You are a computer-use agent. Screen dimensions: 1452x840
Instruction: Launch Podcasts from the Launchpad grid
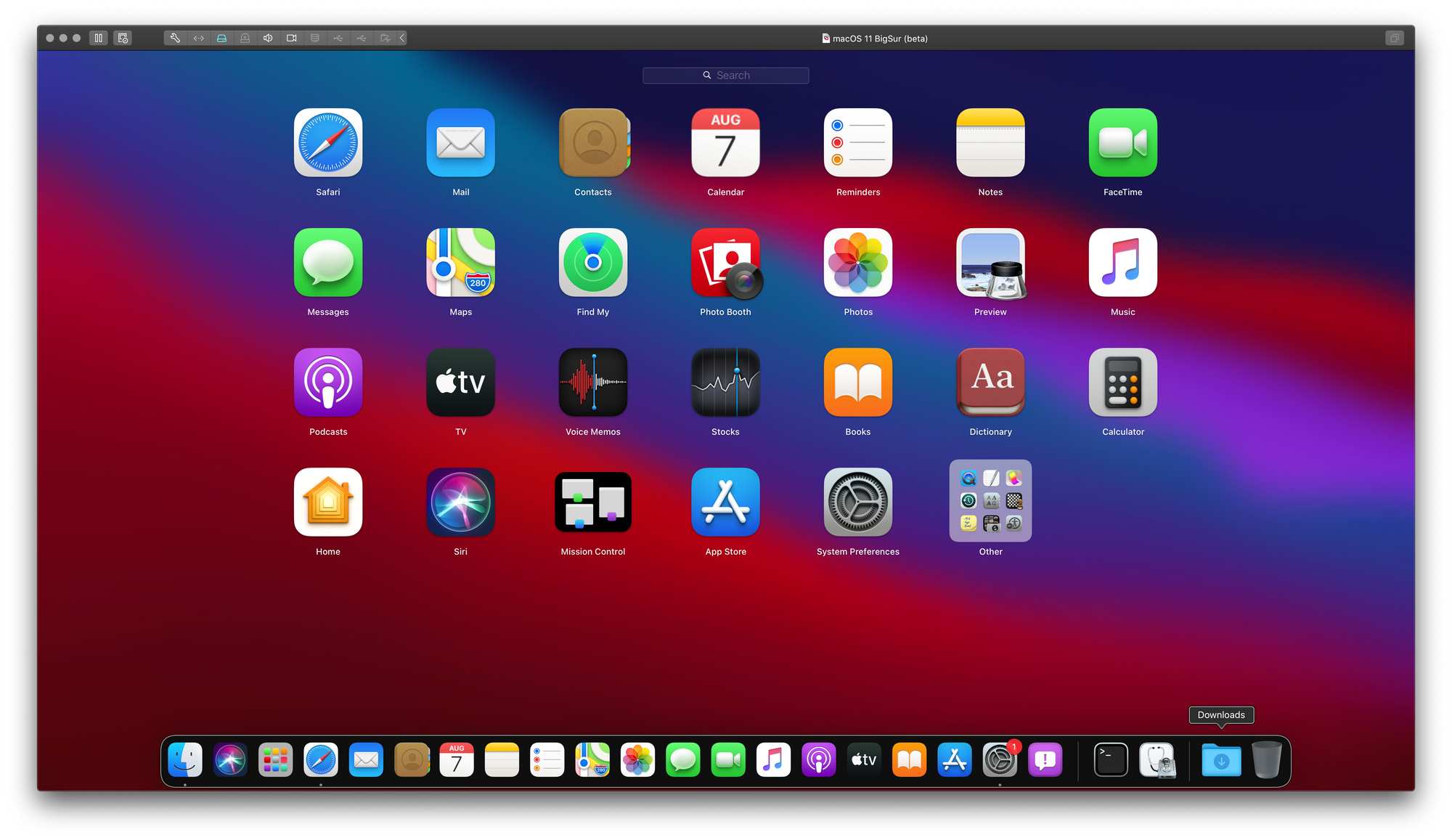tap(328, 383)
